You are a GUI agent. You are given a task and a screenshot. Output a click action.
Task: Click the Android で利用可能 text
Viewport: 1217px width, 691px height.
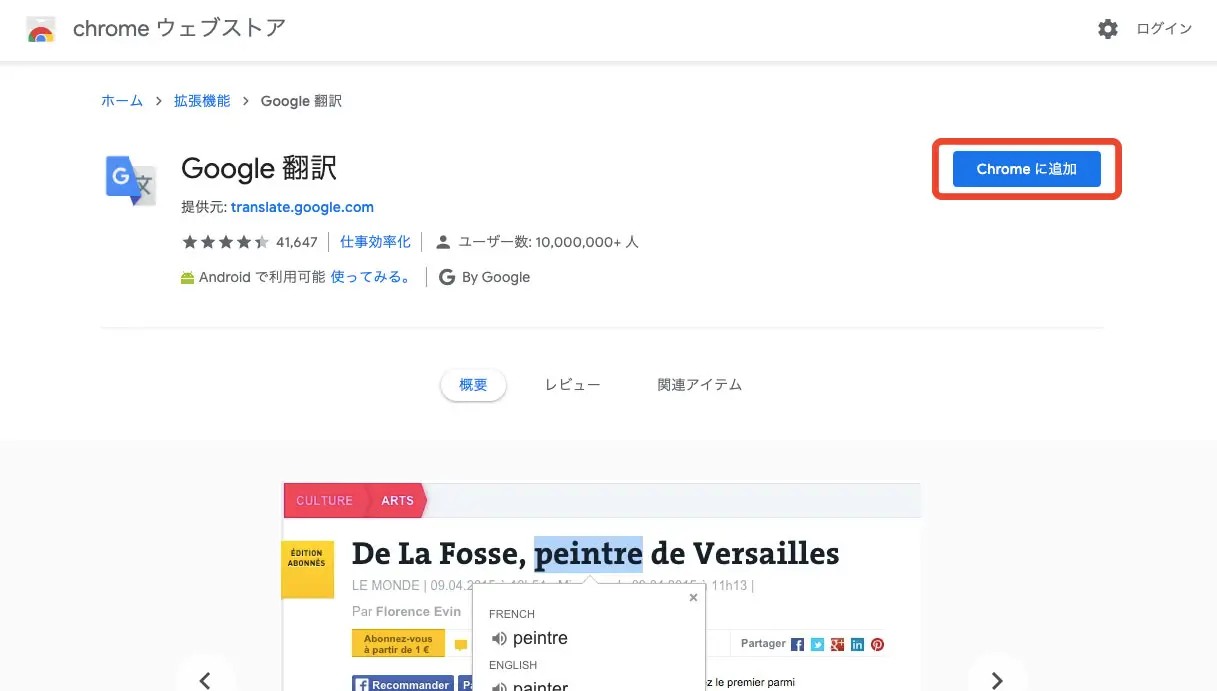coord(262,277)
